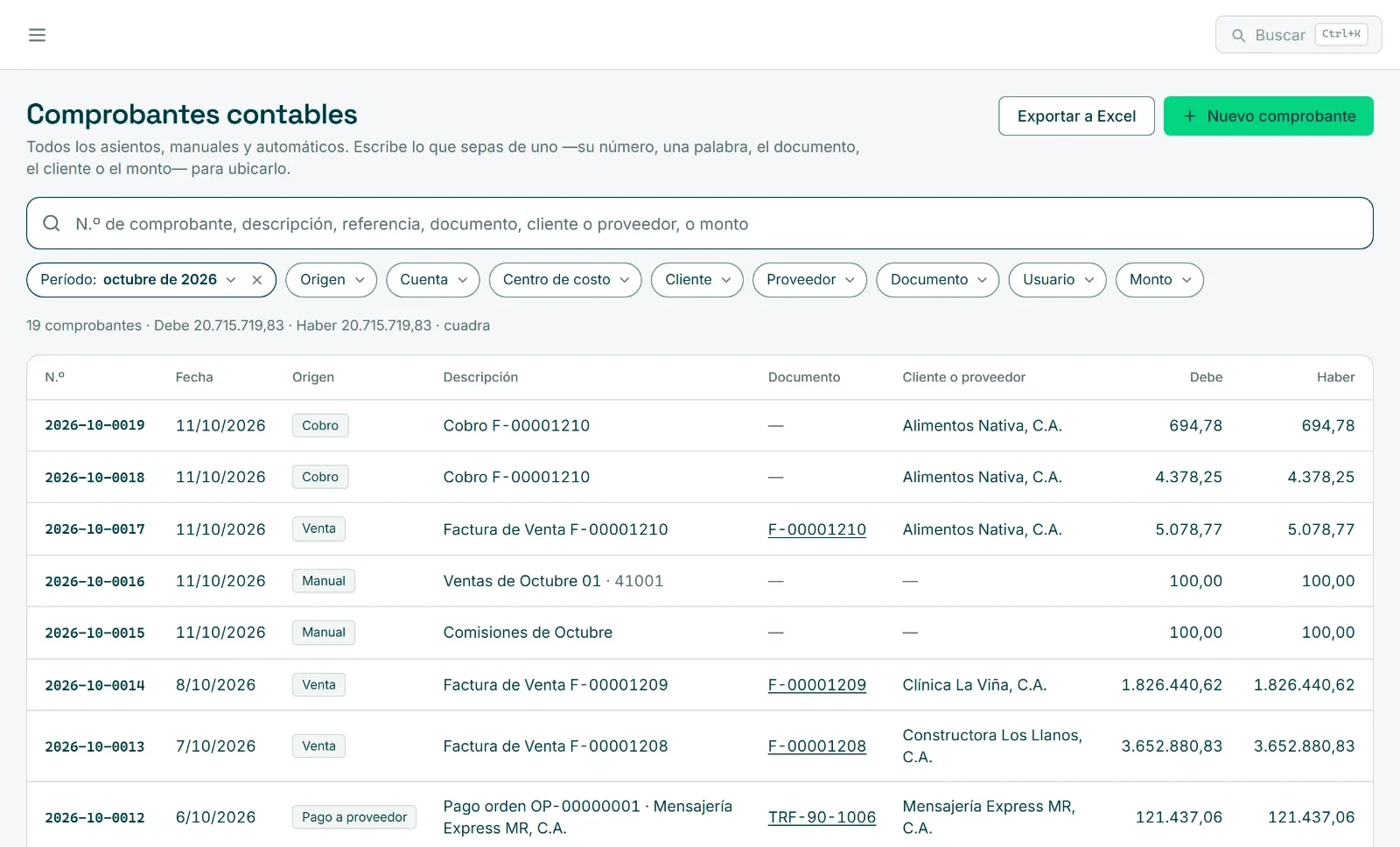
Task: Open comprobante 2026-10-0013
Action: click(94, 746)
